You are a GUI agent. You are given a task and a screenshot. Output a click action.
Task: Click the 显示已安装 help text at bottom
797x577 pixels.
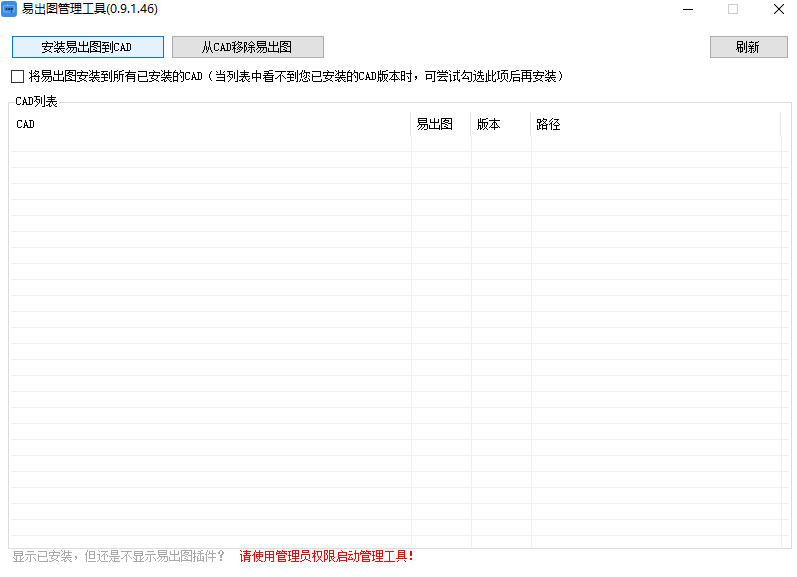[118, 556]
